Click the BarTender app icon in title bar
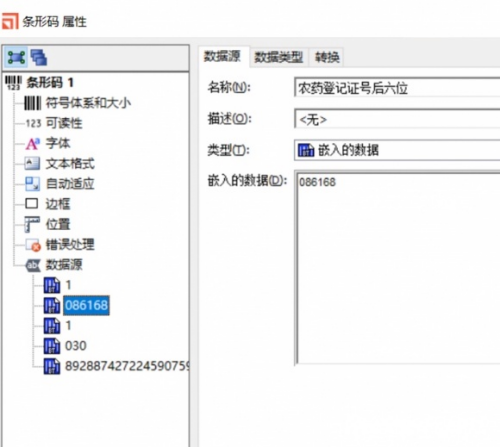Viewport: 500px width, 447px height. pos(10,21)
